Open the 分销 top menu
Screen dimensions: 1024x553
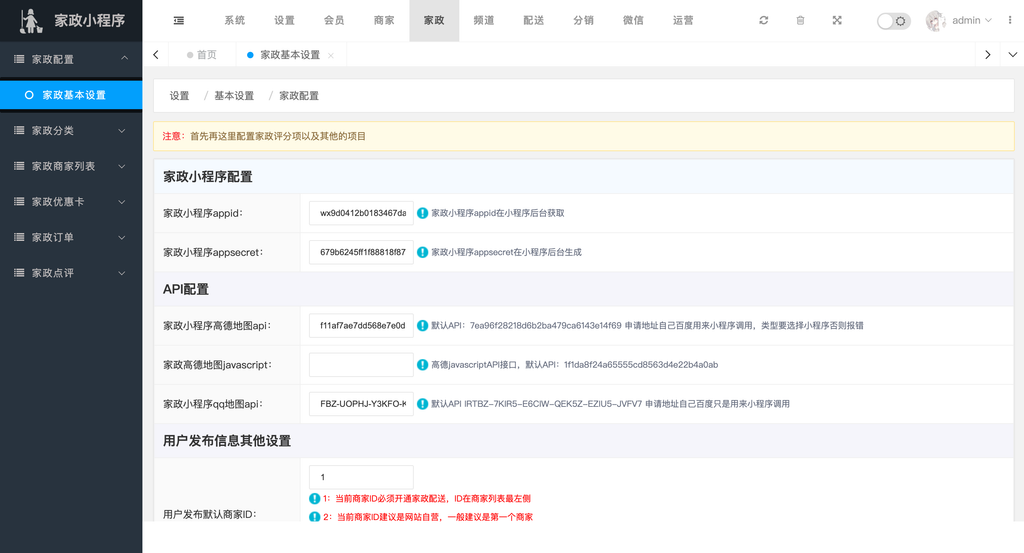(584, 21)
